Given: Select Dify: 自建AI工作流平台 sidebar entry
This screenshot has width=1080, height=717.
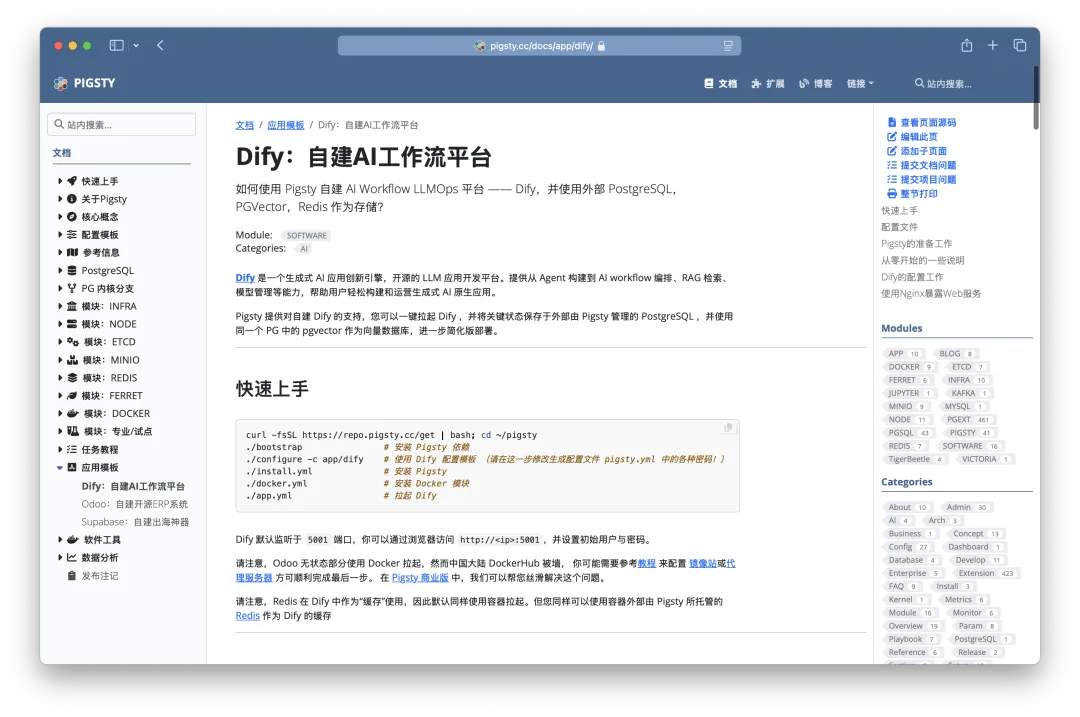Looking at the screenshot, I should 133,486.
